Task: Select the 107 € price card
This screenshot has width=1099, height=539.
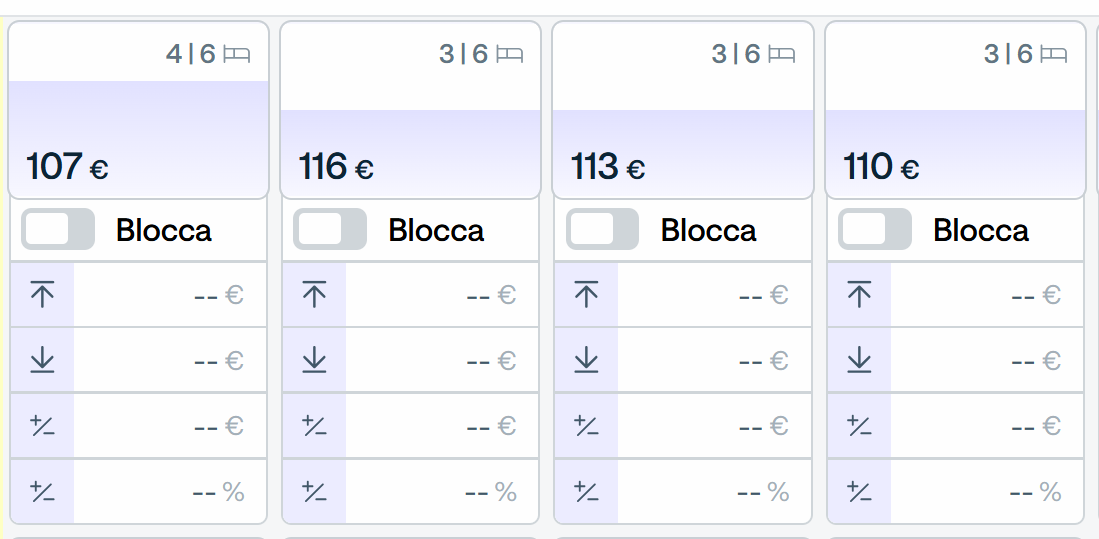Action: pyautogui.click(x=138, y=110)
